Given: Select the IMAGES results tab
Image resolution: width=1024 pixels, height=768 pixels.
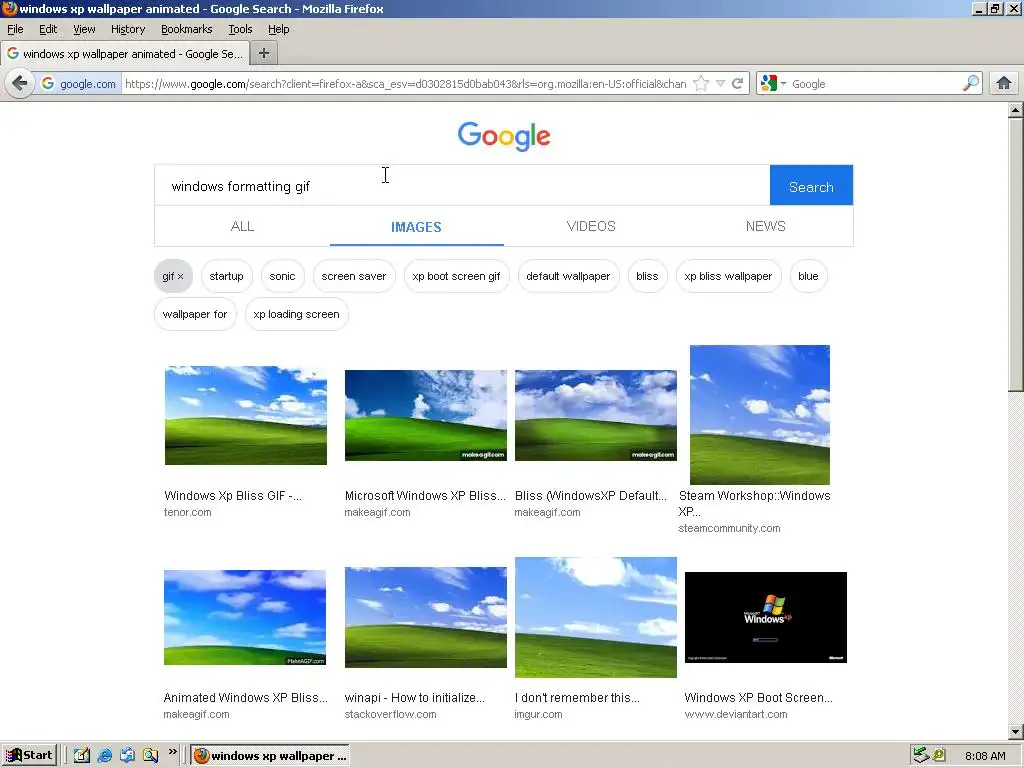Looking at the screenshot, I should (417, 227).
